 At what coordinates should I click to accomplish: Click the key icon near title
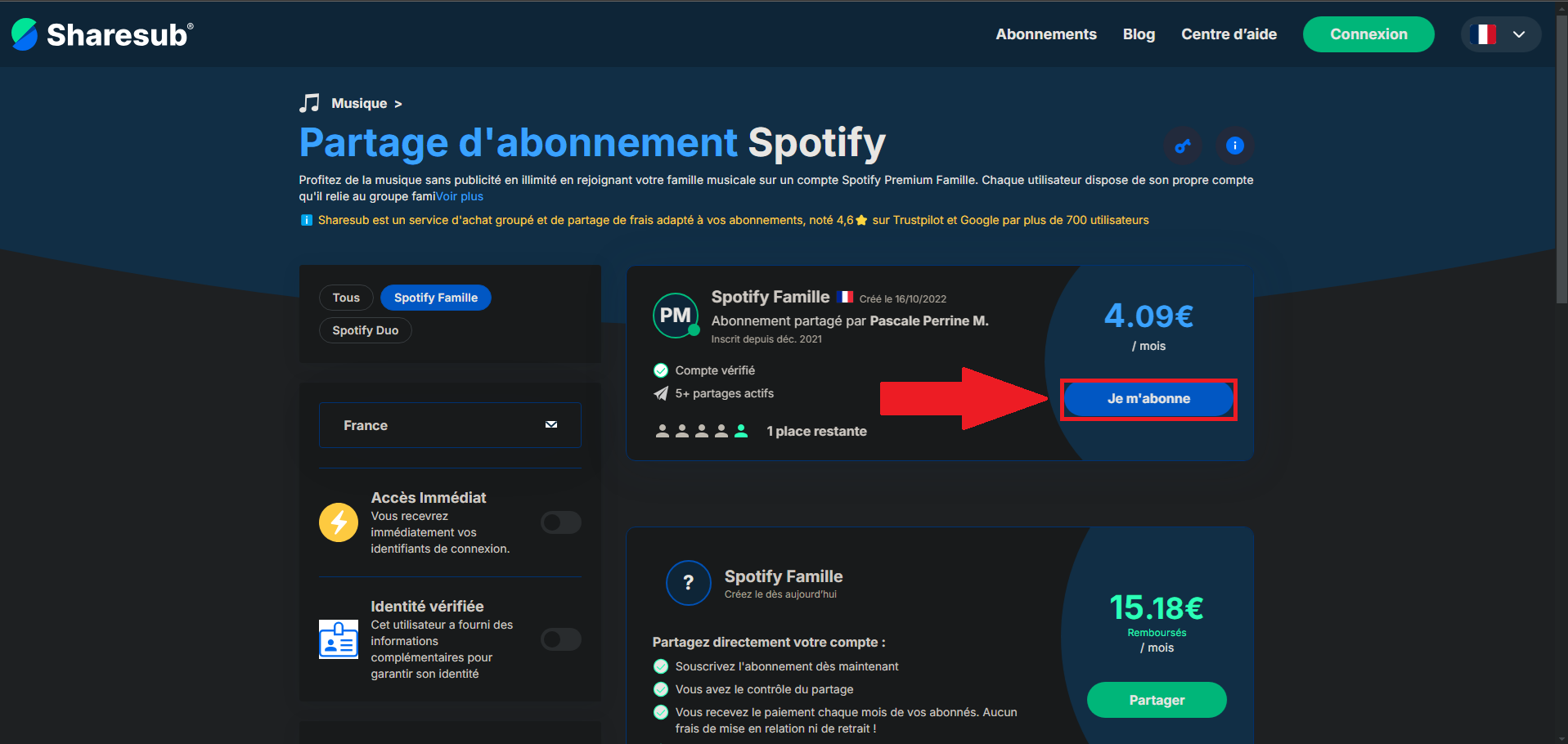coord(1183,146)
